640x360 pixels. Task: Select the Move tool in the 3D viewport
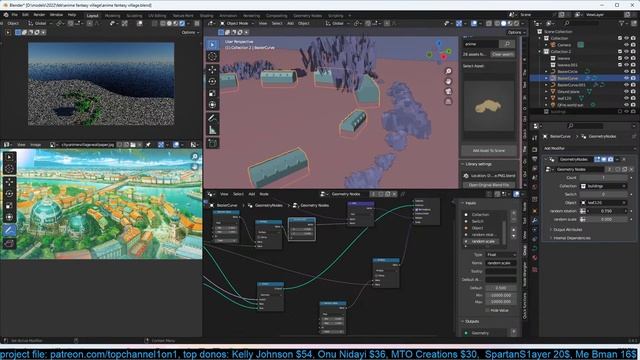click(212, 69)
